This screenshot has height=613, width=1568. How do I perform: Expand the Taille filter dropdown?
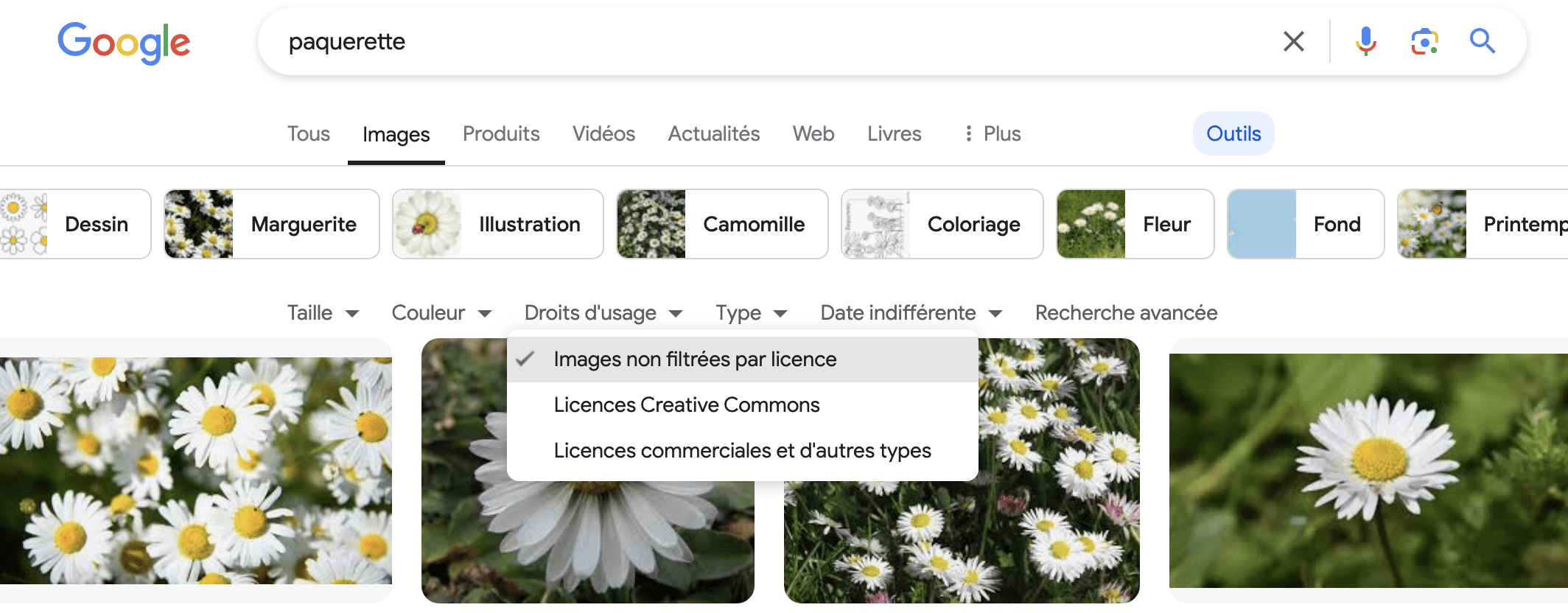point(323,313)
